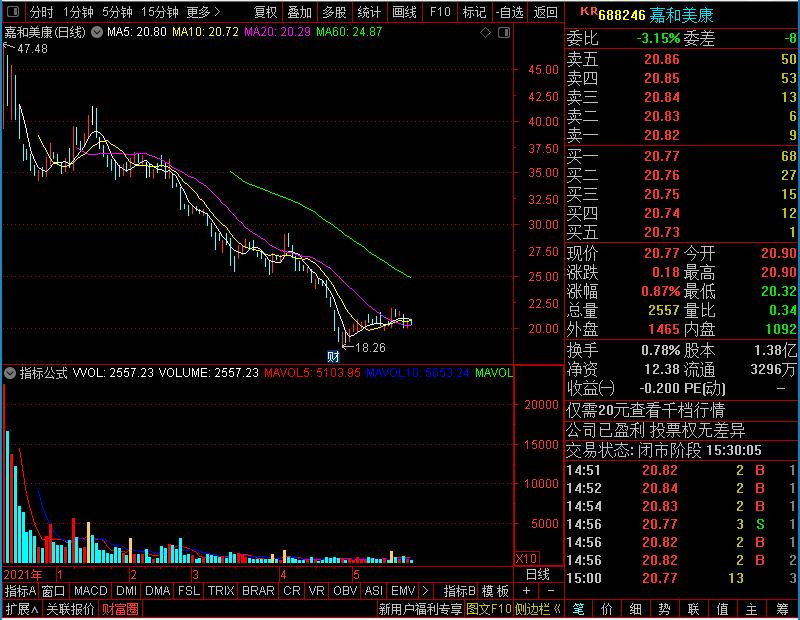Click the 返回 back button
The width and height of the screenshot is (800, 620).
(545, 12)
